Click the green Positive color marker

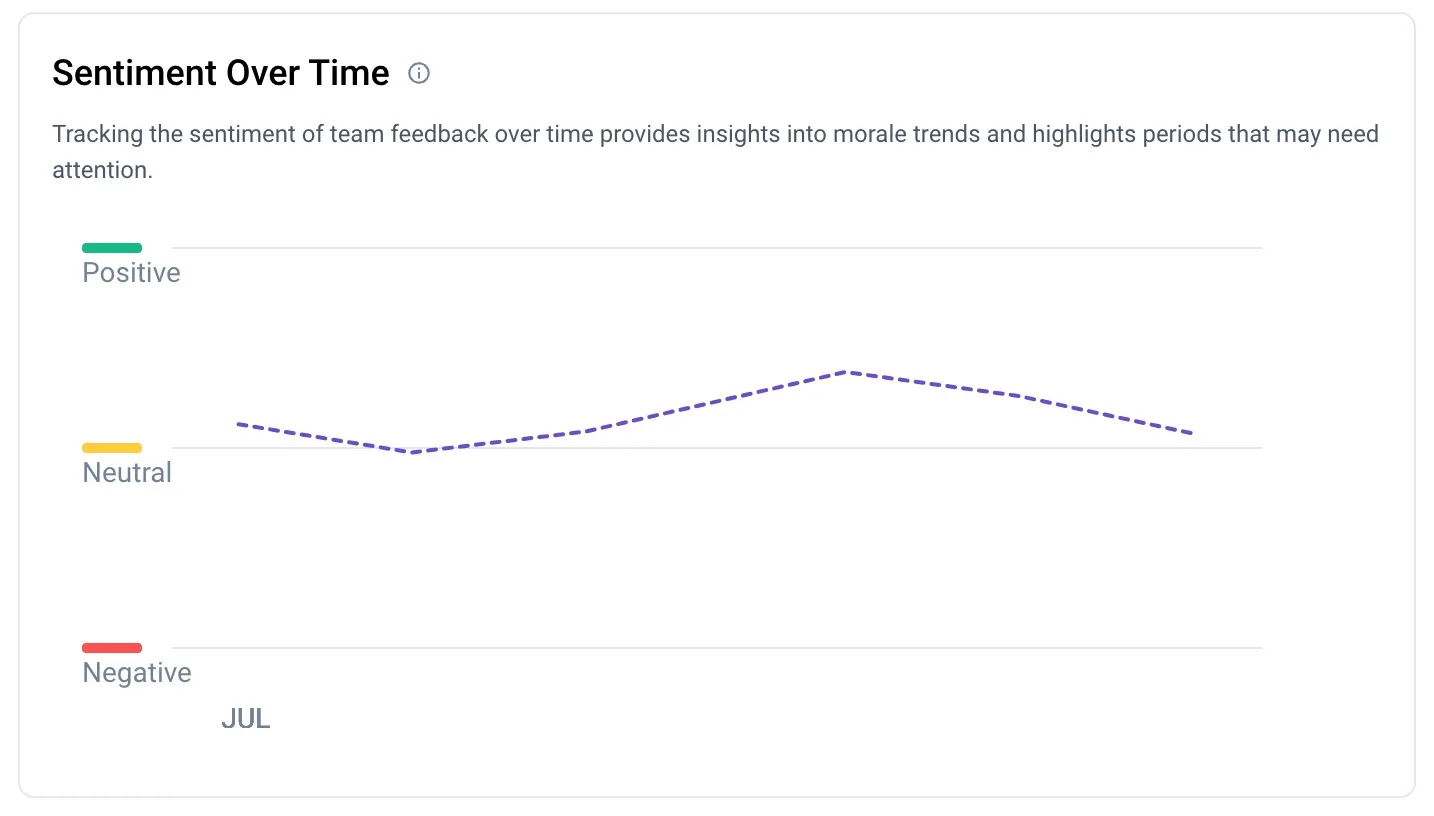point(112,248)
